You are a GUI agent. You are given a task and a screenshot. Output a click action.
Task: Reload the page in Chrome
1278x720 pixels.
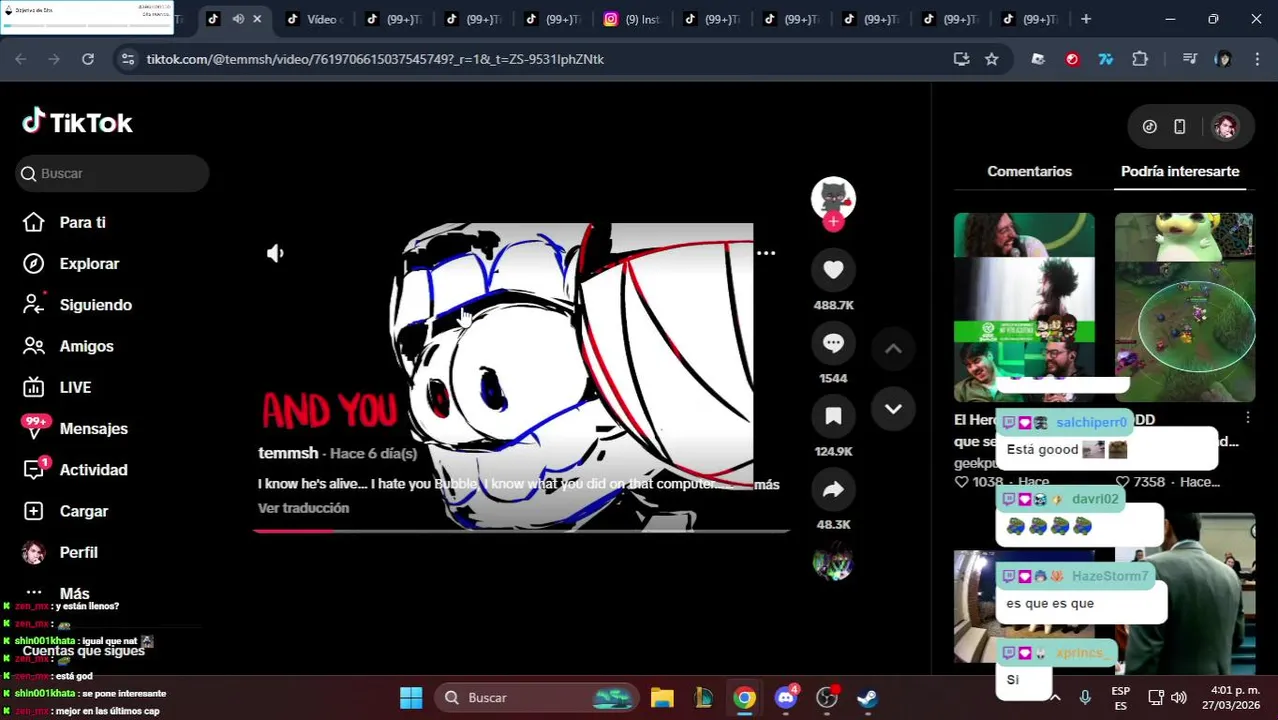[88, 59]
